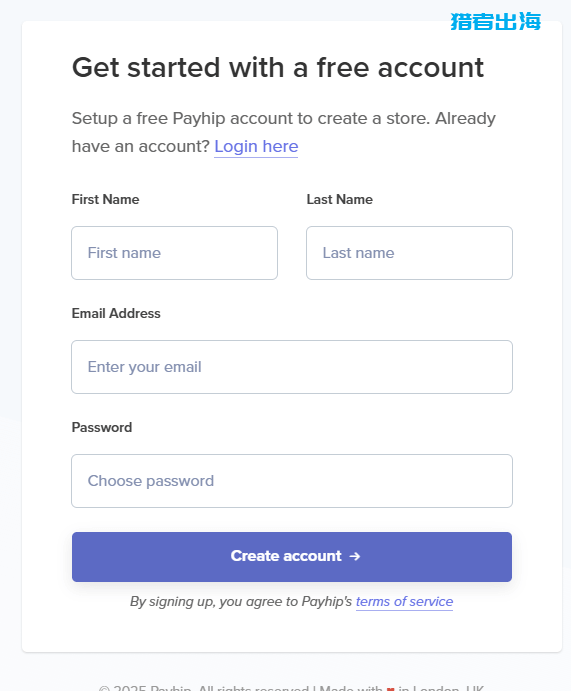Click the Password label

point(102,427)
